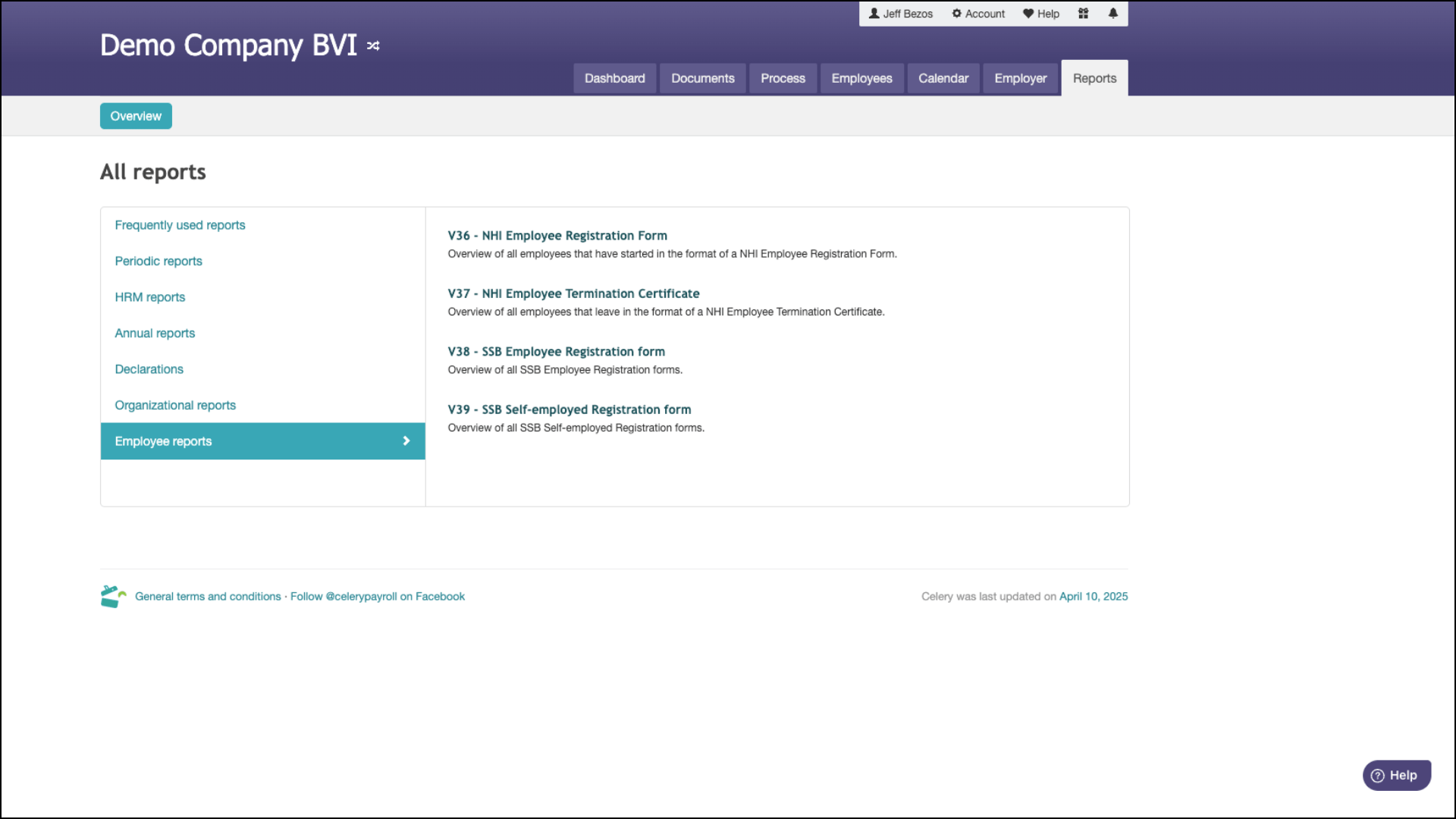Screen dimensions: 1456x819
Task: Select Employee reports category
Action: [262, 441]
